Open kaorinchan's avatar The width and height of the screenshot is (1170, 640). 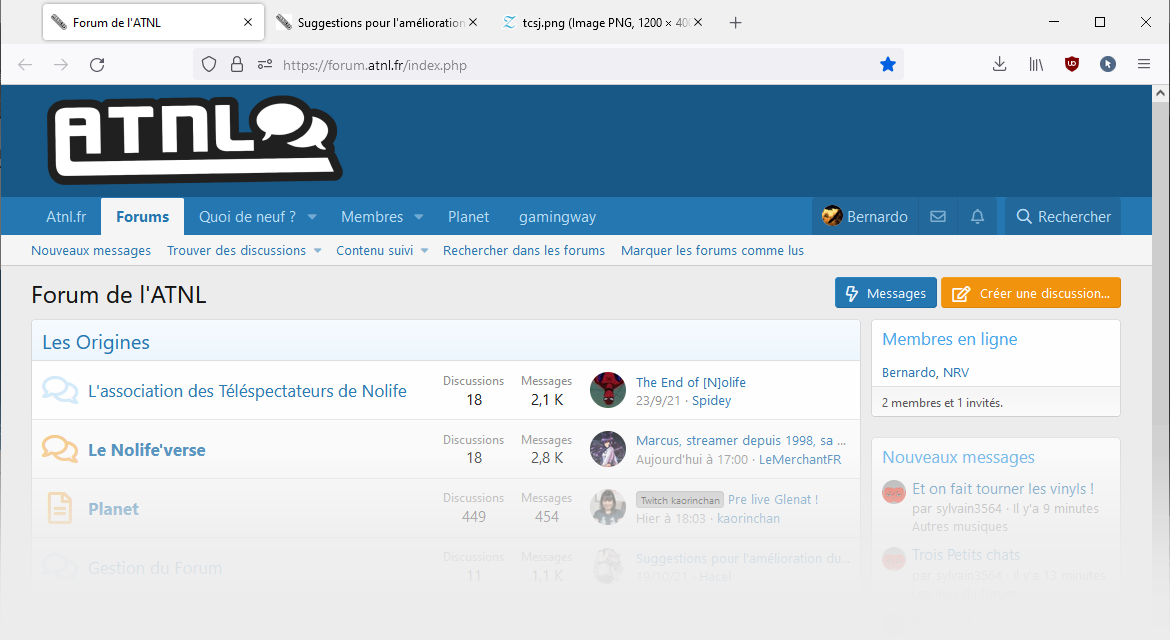608,507
